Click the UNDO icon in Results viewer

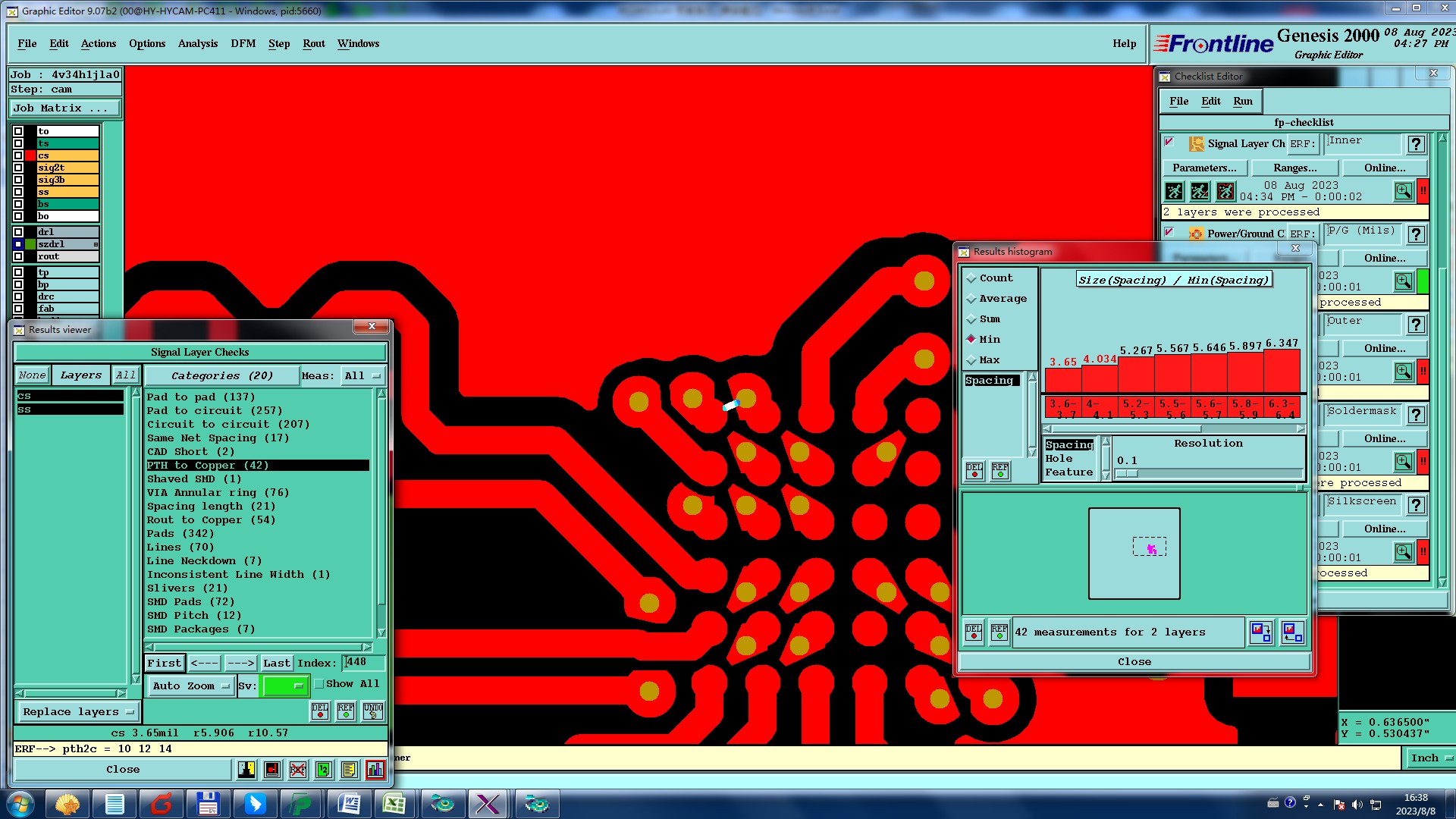tap(373, 711)
